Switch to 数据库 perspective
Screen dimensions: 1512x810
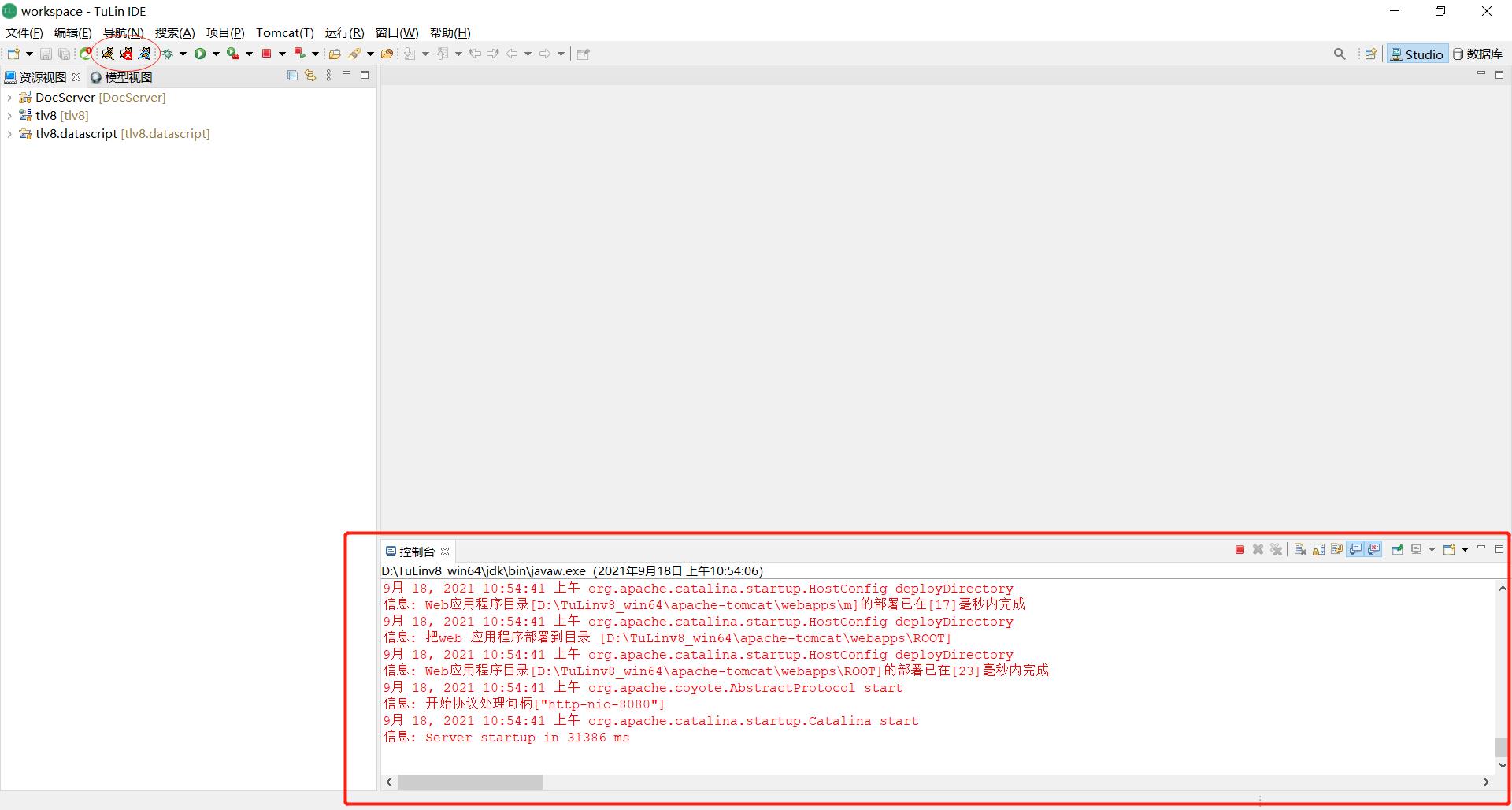1478,54
